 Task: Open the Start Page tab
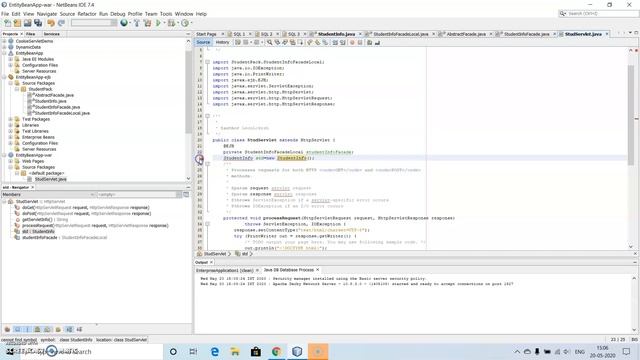point(206,34)
